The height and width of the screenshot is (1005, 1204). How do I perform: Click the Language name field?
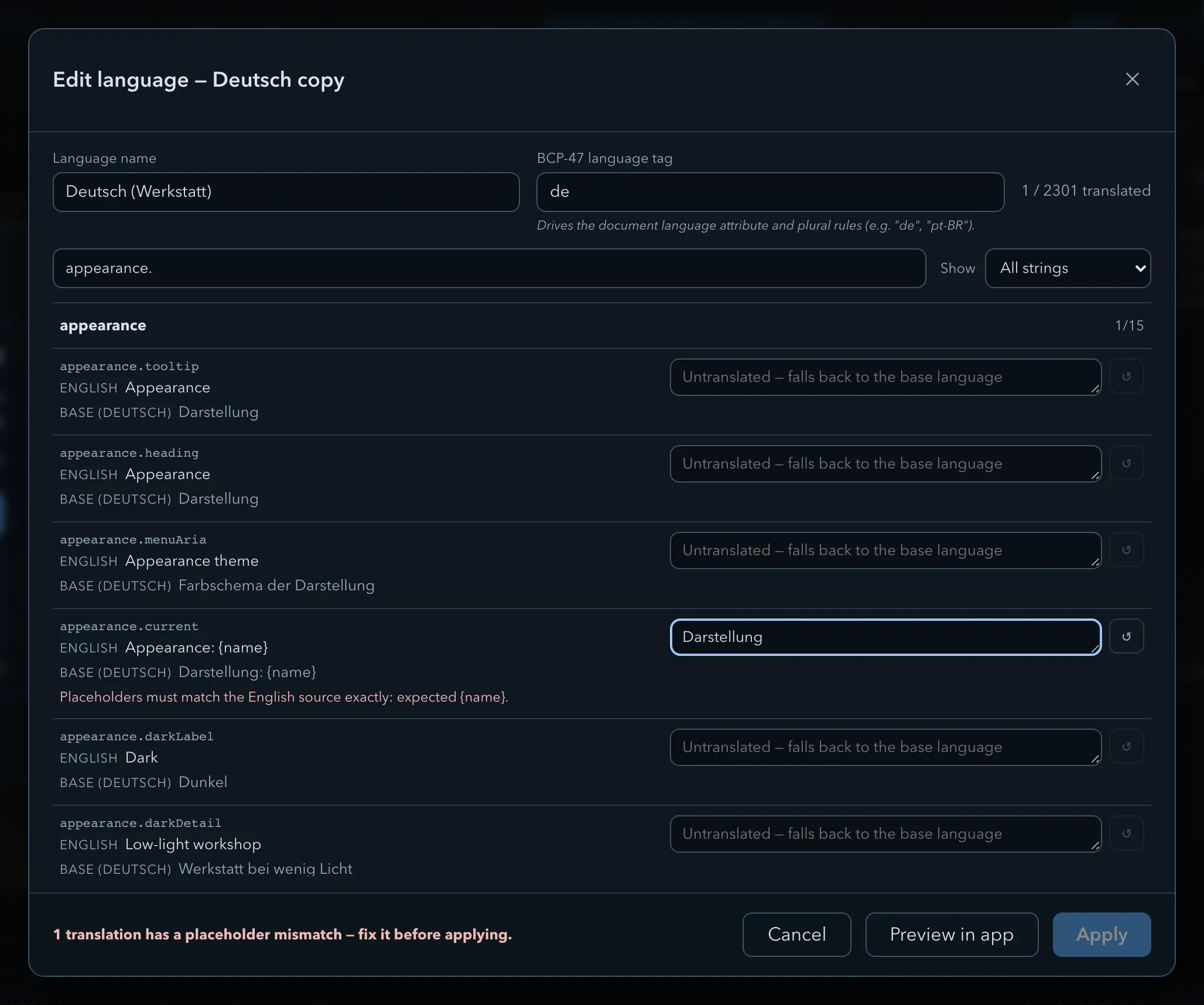tap(286, 192)
